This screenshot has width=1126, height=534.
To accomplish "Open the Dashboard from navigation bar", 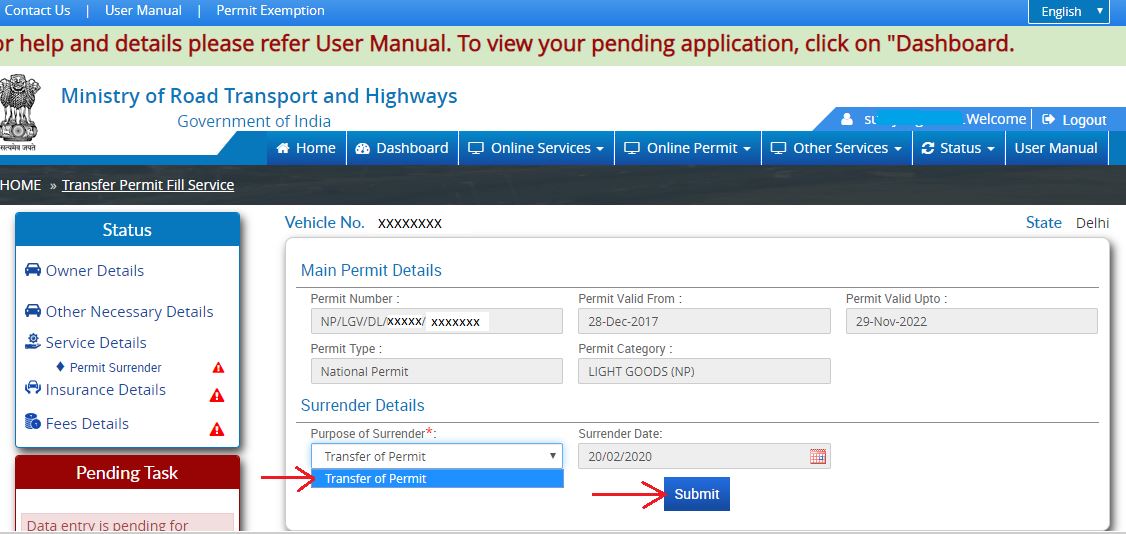I will click(402, 148).
